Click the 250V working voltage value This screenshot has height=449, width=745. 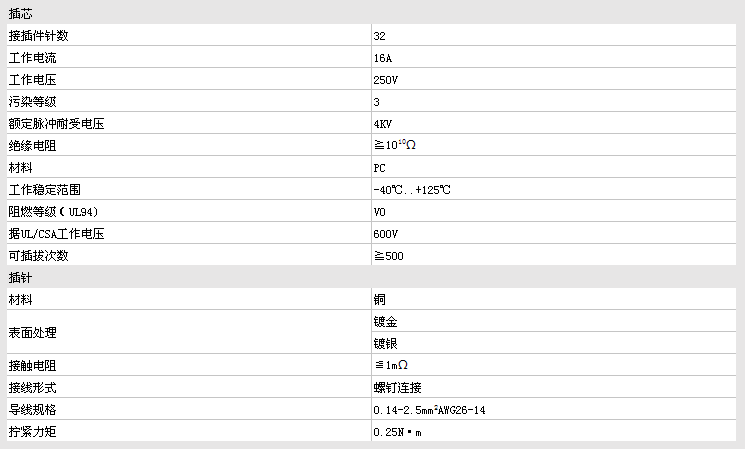(385, 80)
